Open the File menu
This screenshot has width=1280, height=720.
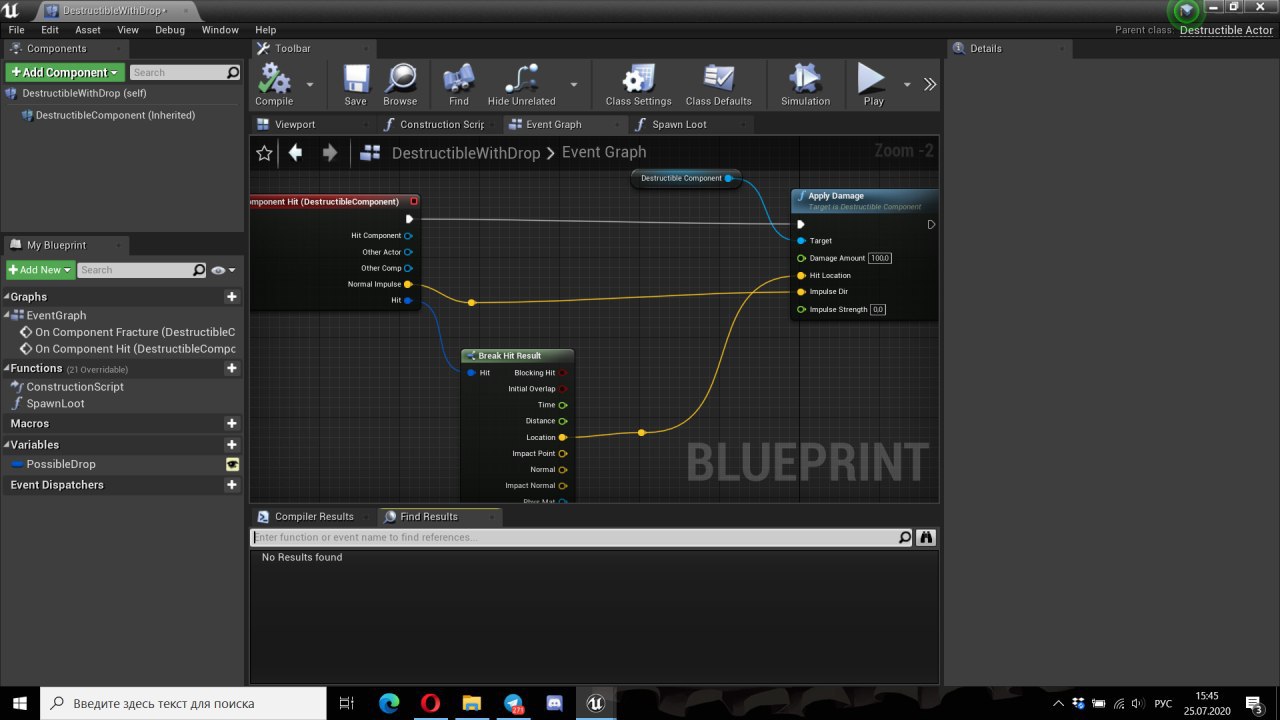[x=16, y=30]
